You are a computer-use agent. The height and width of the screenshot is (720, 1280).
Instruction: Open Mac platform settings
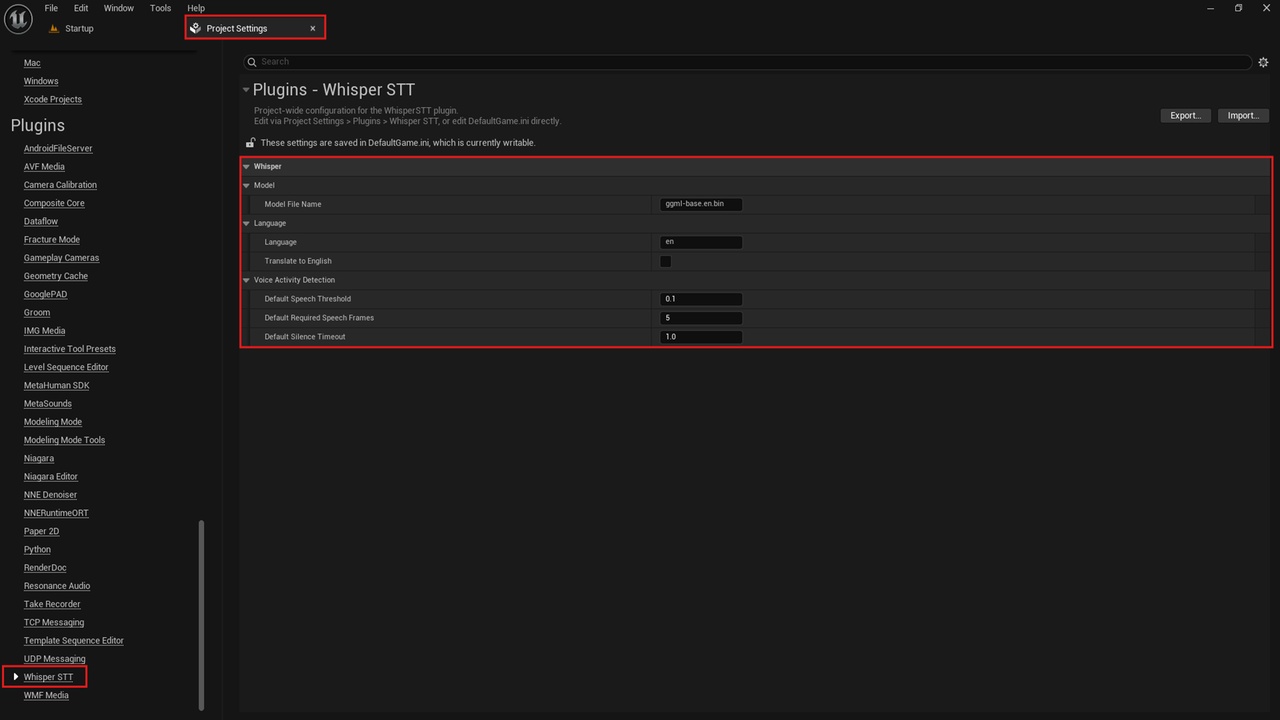tap(32, 63)
